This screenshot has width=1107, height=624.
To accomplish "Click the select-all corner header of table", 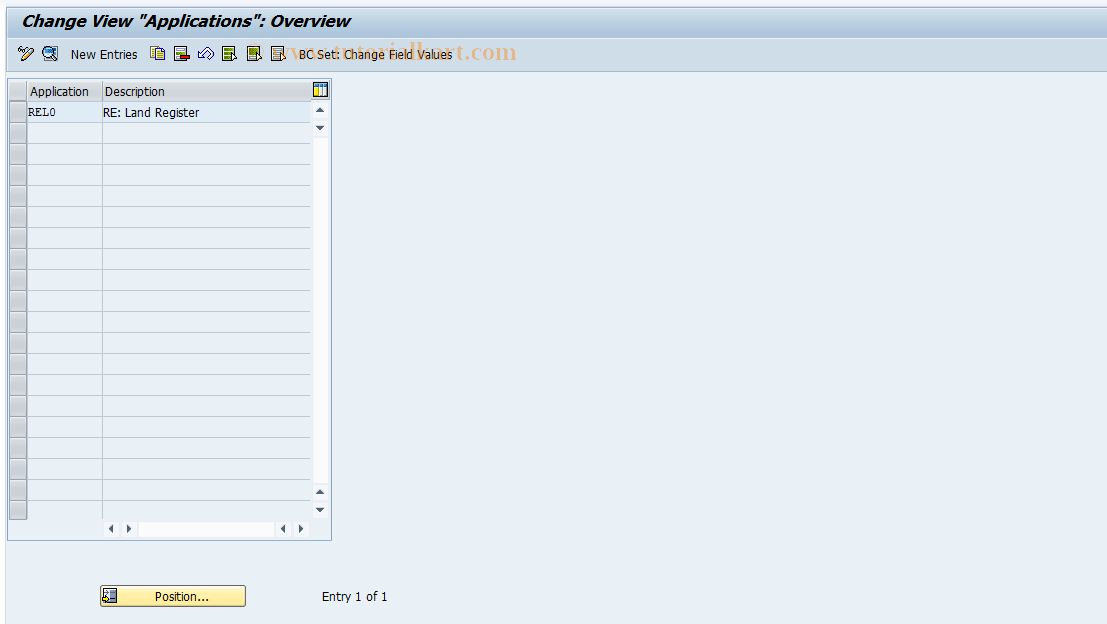I will coord(18,91).
